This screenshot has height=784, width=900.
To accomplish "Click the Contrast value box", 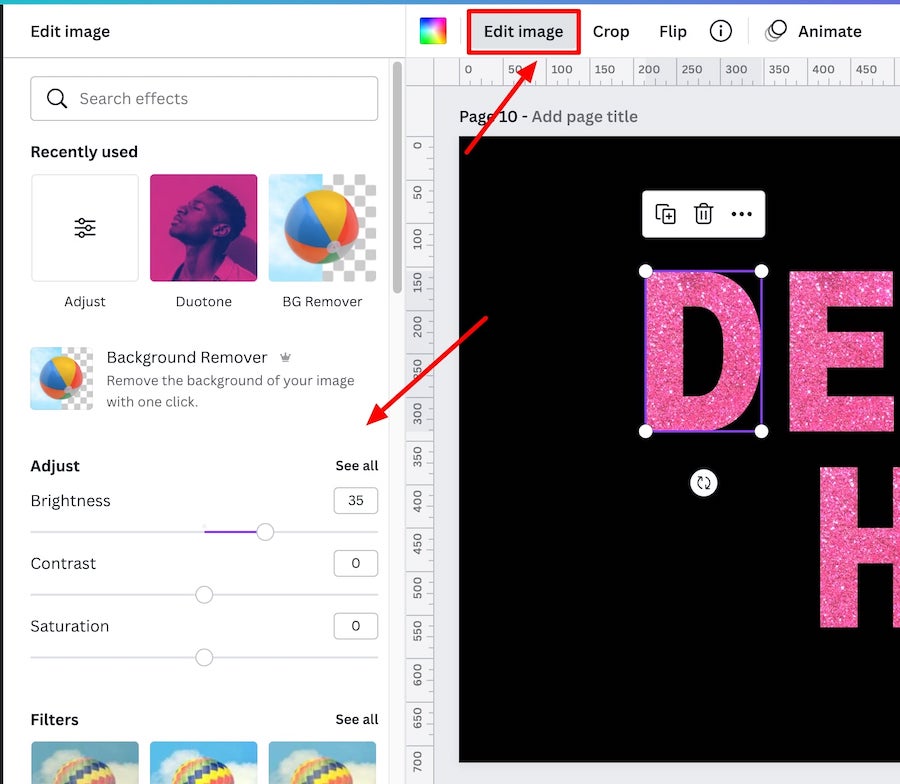I will pyautogui.click(x=356, y=563).
